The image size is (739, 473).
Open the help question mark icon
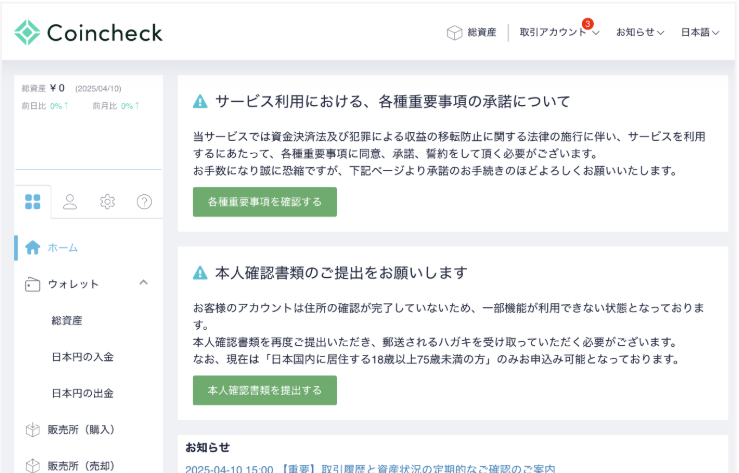[x=144, y=202]
